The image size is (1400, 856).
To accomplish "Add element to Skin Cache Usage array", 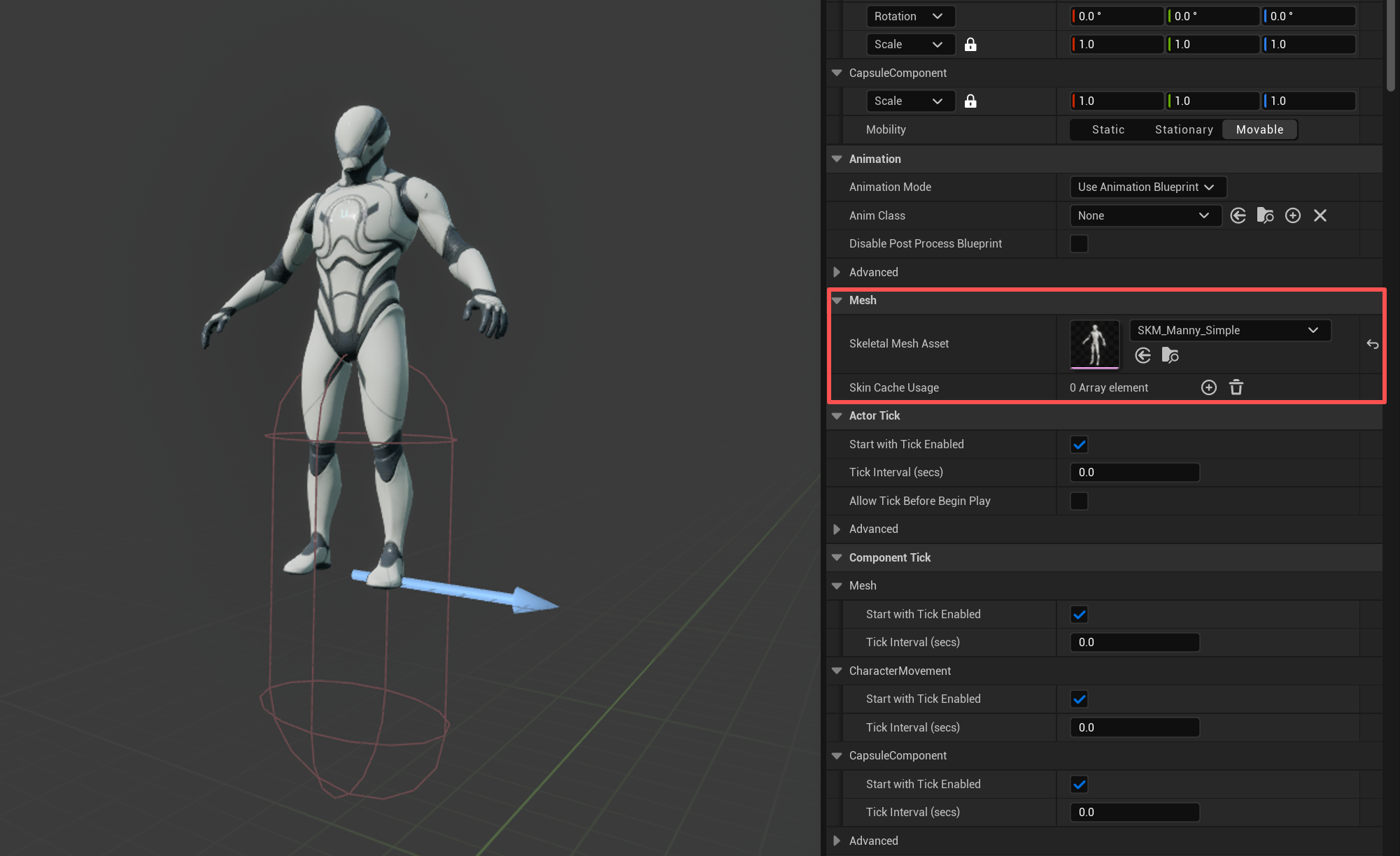I will (1209, 387).
